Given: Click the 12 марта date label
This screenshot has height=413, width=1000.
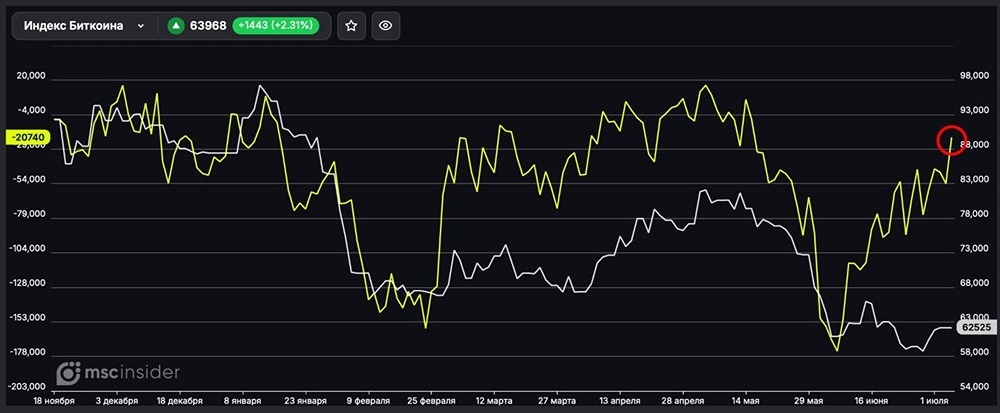Looking at the screenshot, I should (494, 402).
